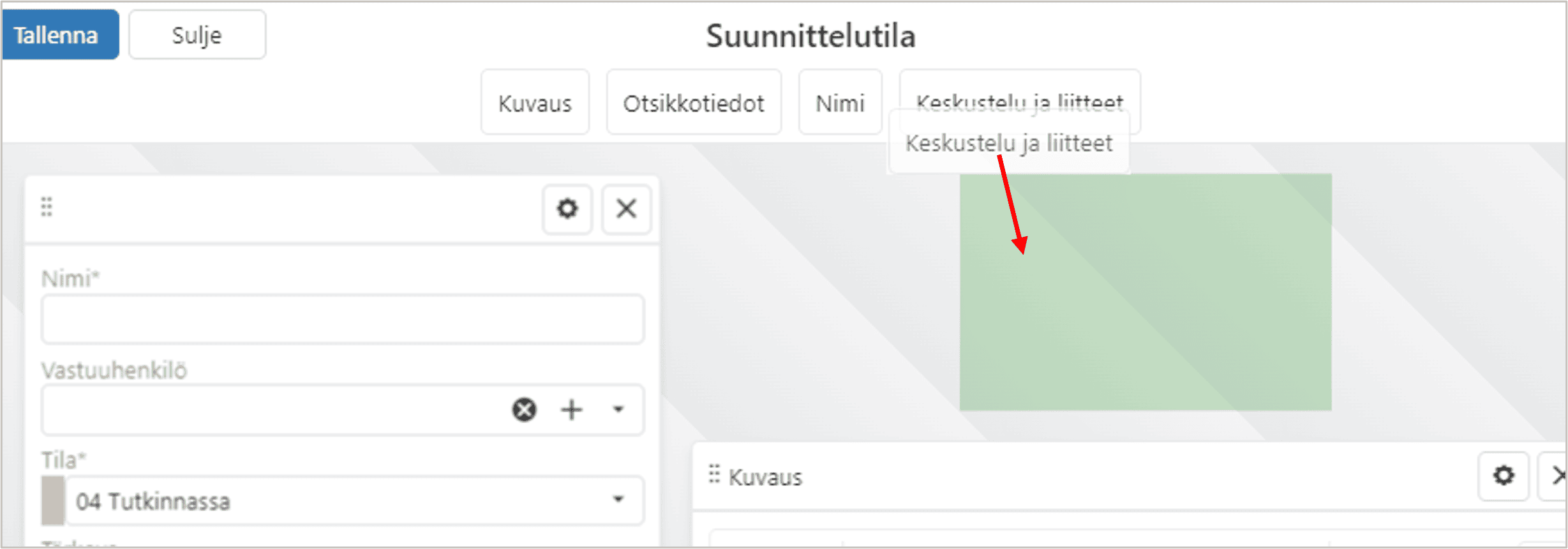Click the Nimi widget button

tap(840, 103)
